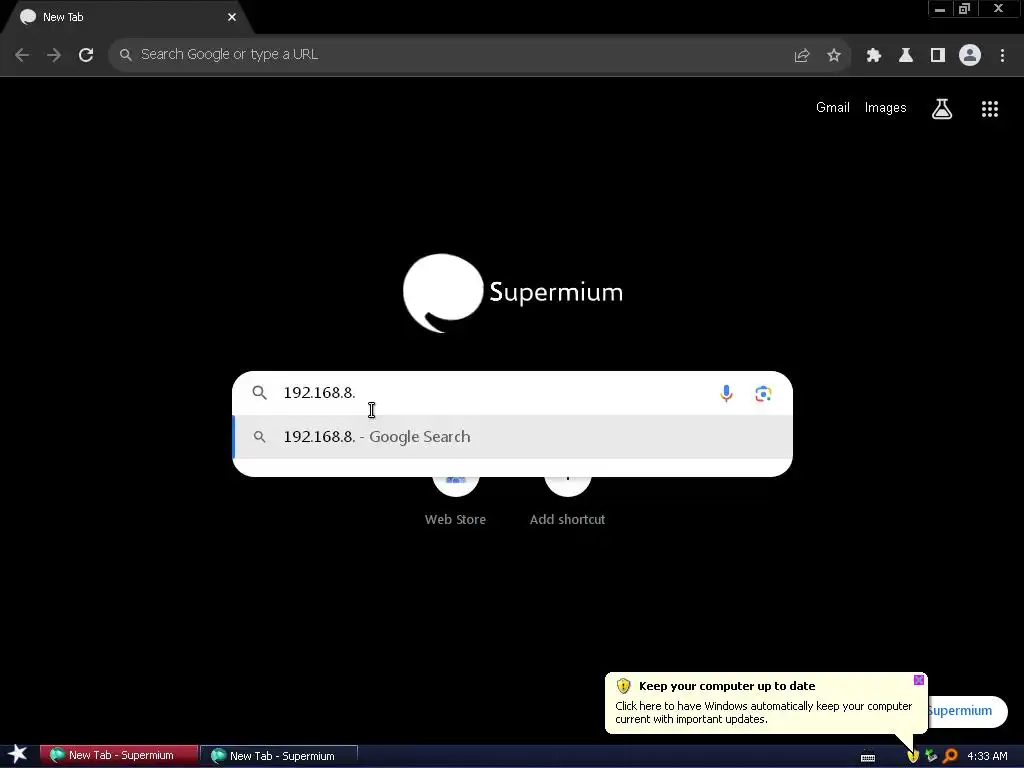
Task: Bookmark this tab with the star icon
Action: pyautogui.click(x=834, y=55)
